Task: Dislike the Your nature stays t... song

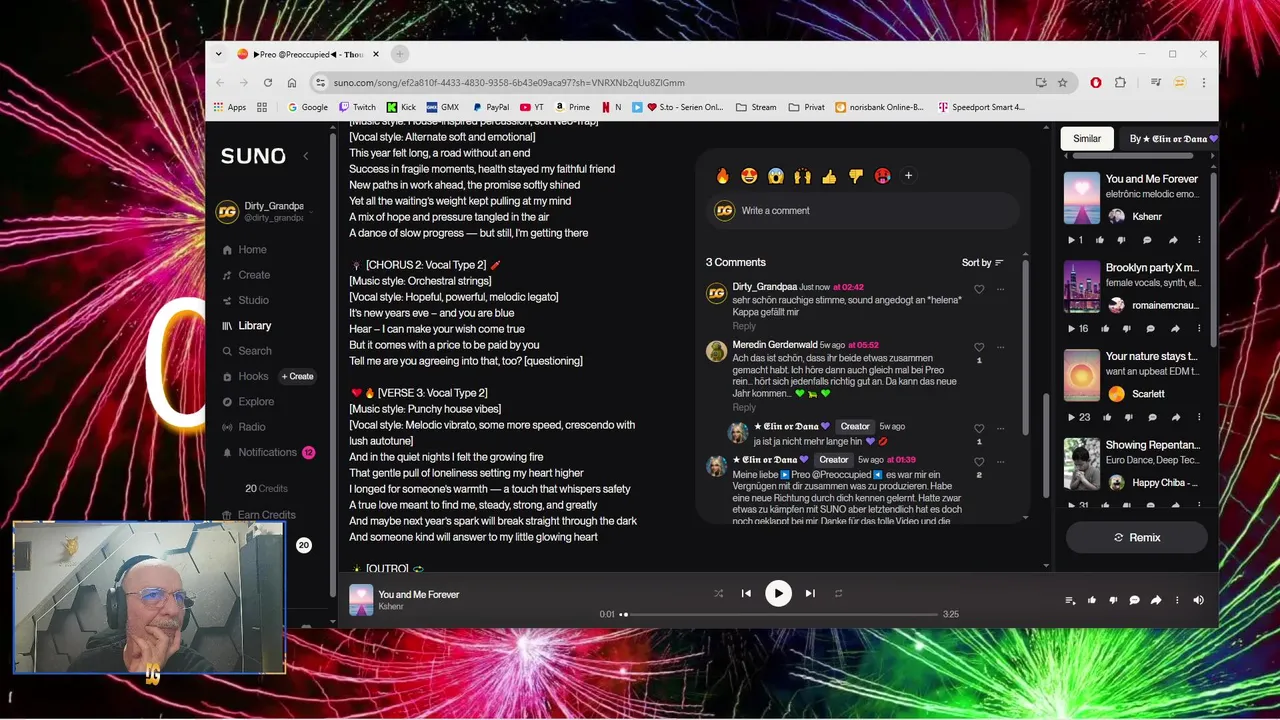Action: (x=1129, y=418)
